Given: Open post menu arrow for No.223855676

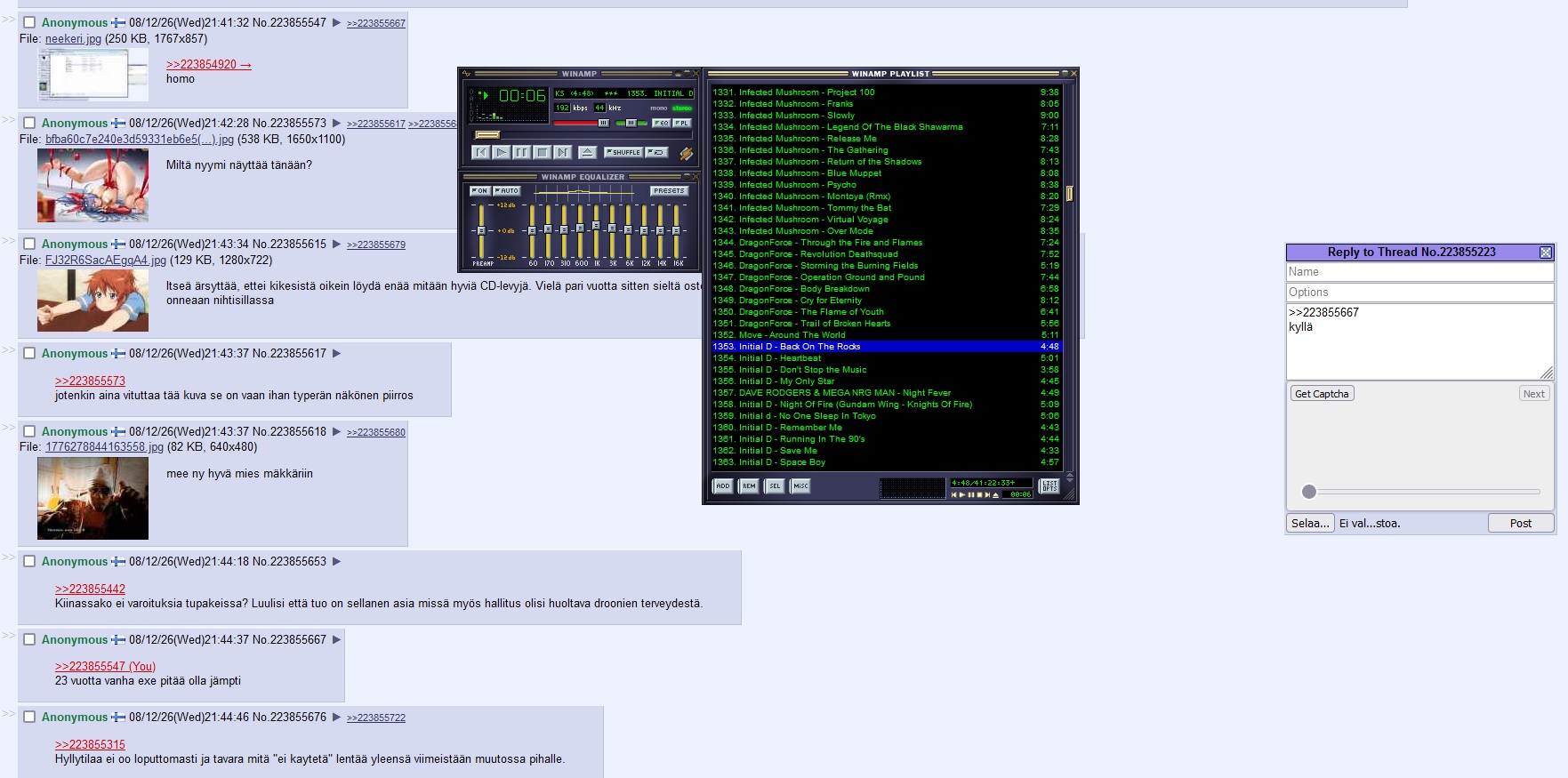Looking at the screenshot, I should [x=336, y=718].
